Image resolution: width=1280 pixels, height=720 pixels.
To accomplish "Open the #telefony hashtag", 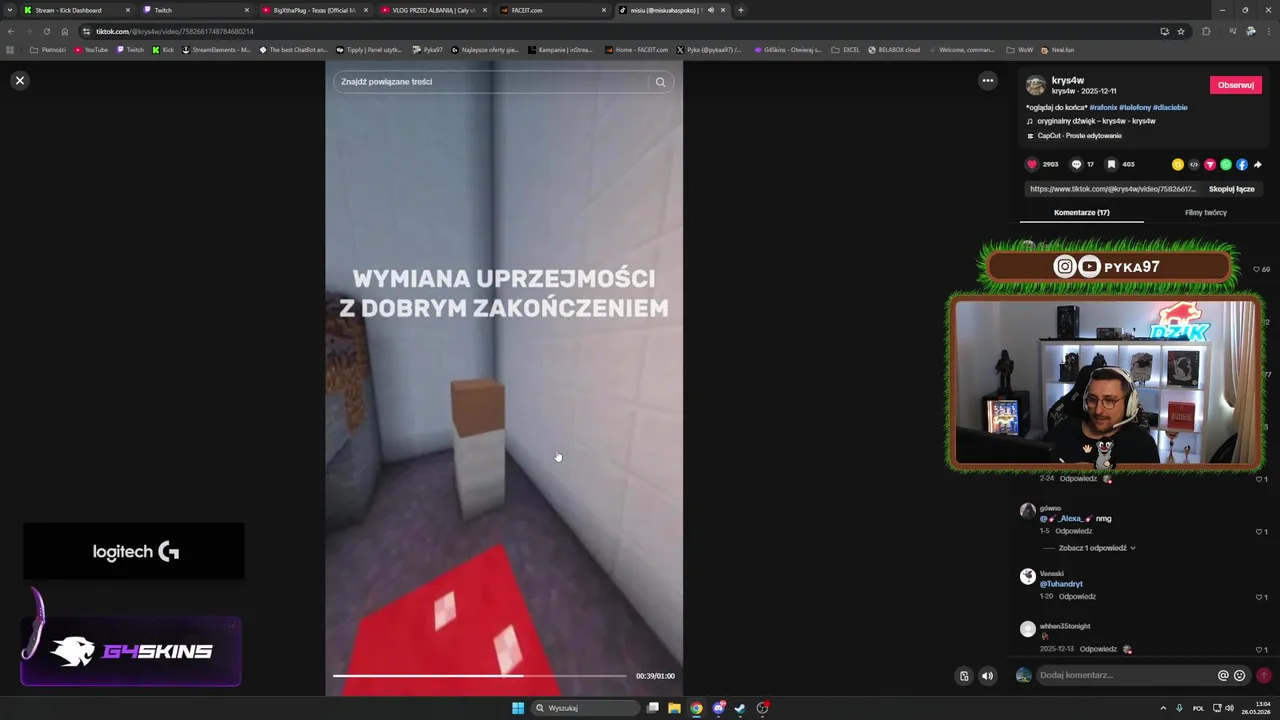I will [1135, 107].
